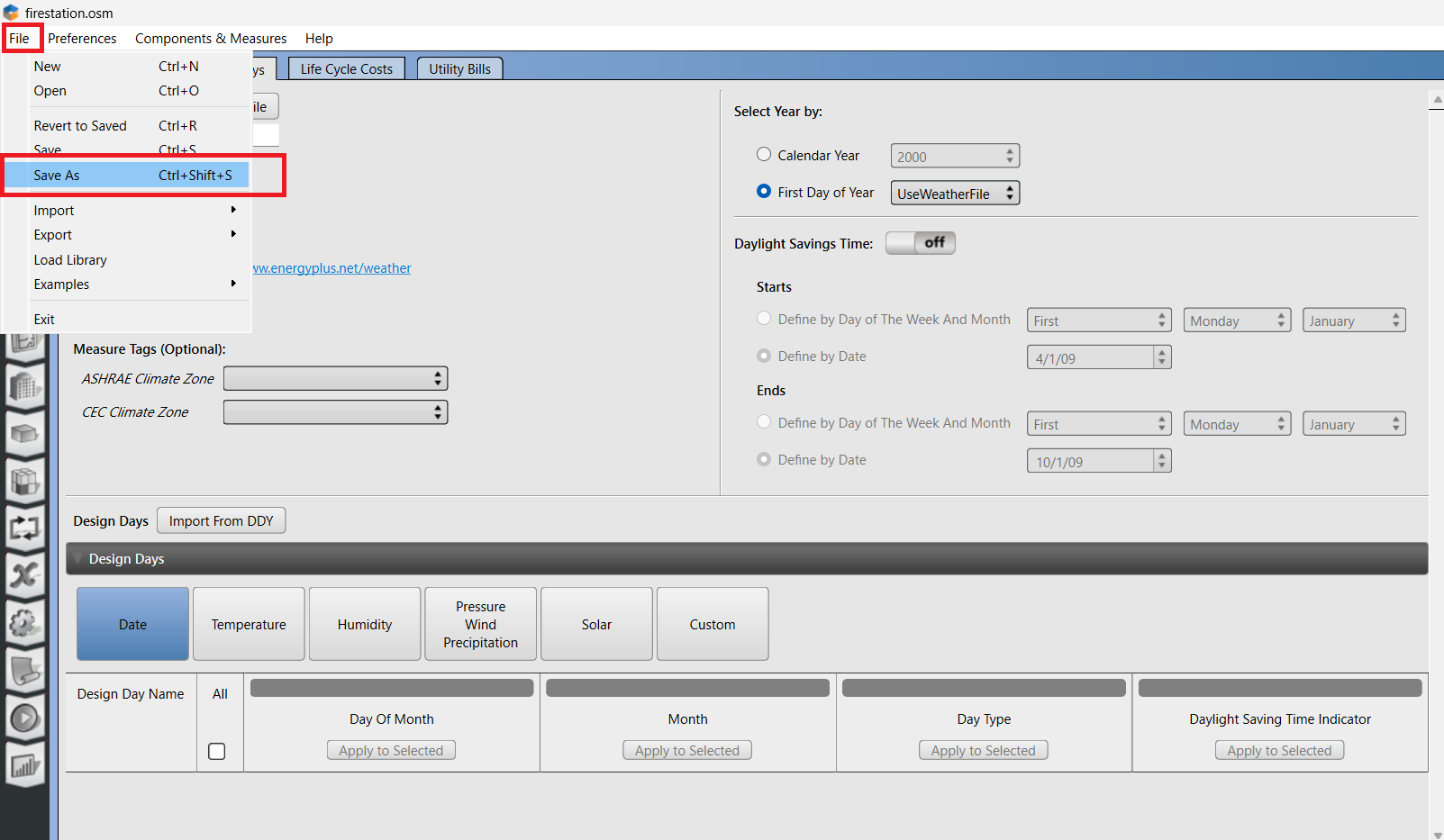The width and height of the screenshot is (1444, 840).
Task: Click the Ends date 10/1/09 stepper arrows
Action: (1162, 462)
